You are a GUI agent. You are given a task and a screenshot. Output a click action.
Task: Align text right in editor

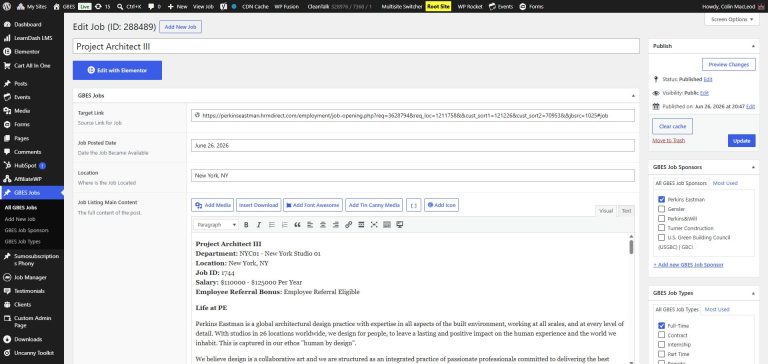(x=336, y=225)
